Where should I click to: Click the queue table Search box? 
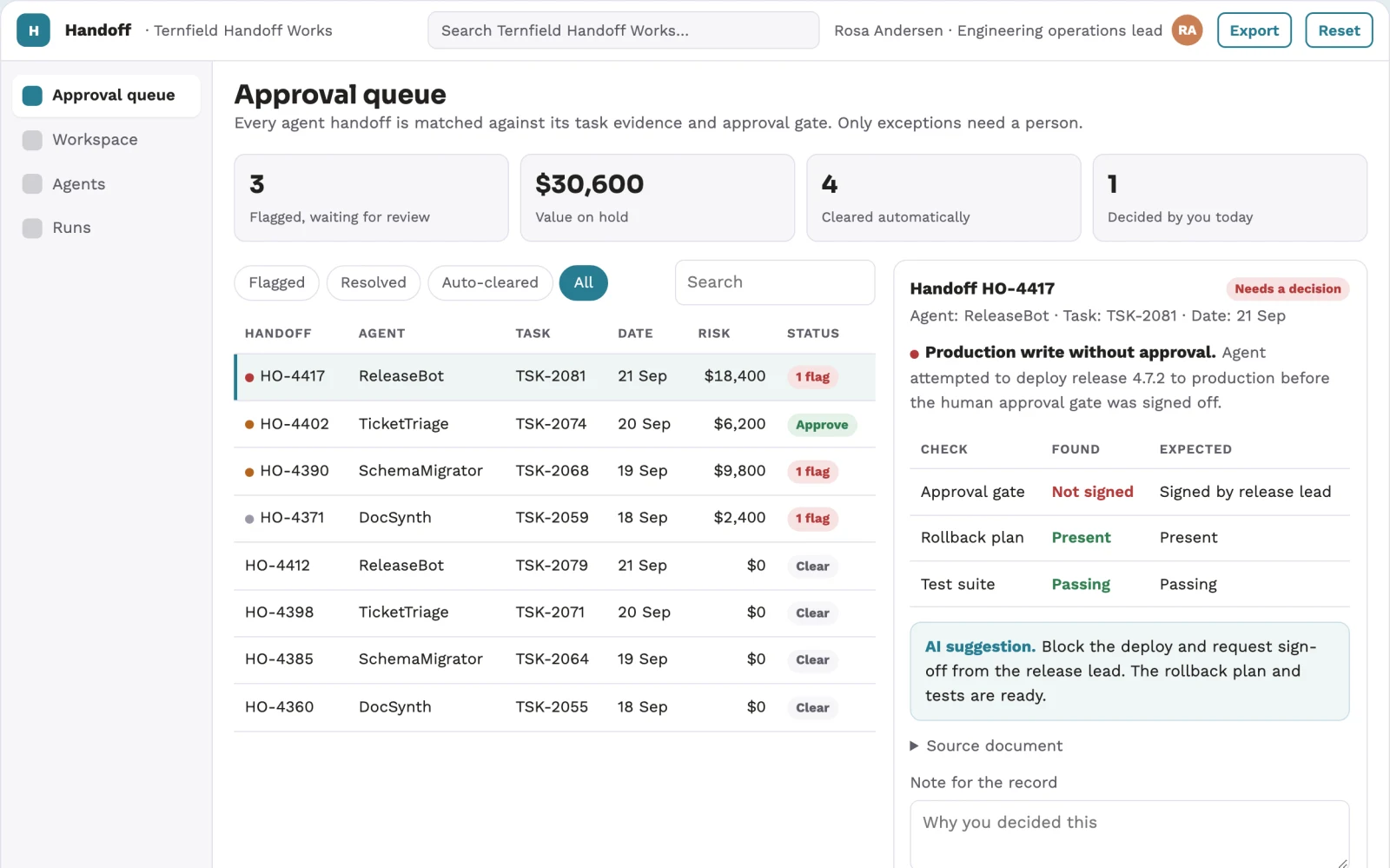[774, 282]
